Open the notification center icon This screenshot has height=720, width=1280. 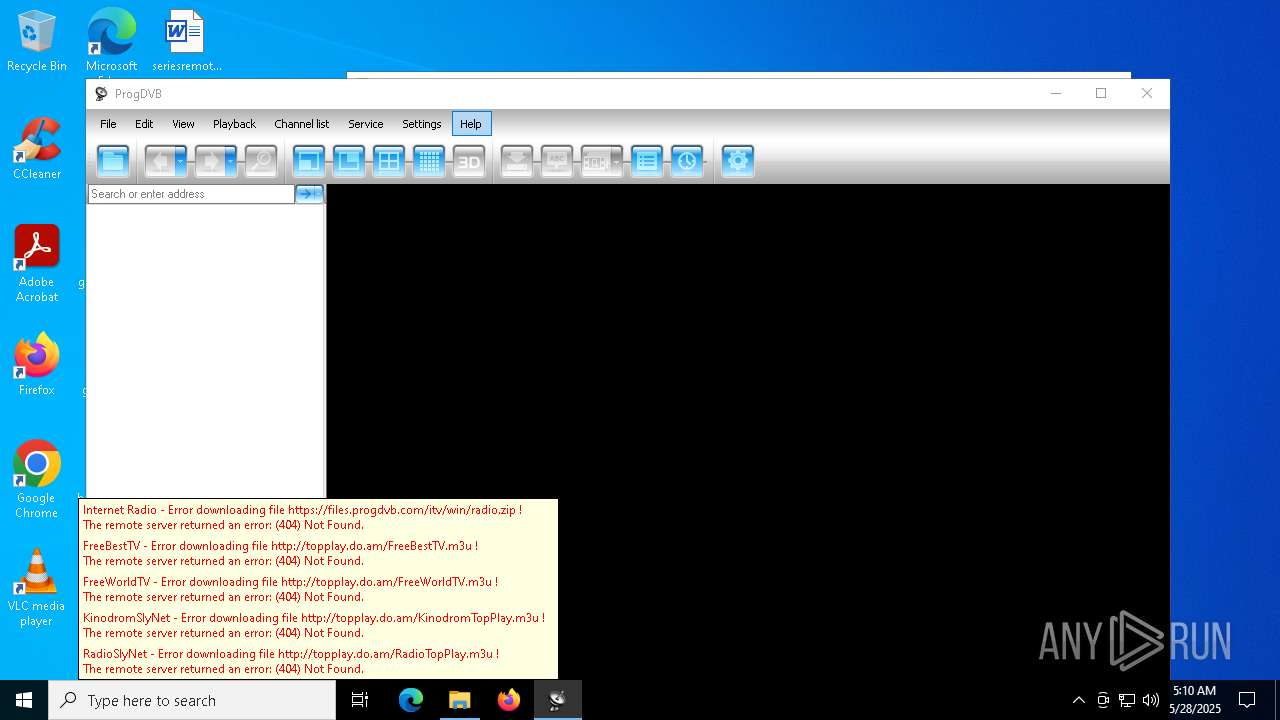(x=1247, y=700)
